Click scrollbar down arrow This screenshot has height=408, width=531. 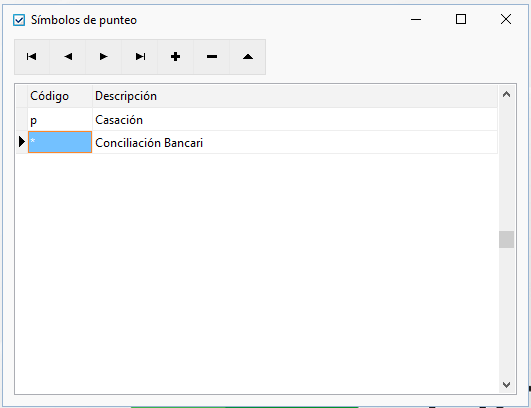pyautogui.click(x=506, y=385)
